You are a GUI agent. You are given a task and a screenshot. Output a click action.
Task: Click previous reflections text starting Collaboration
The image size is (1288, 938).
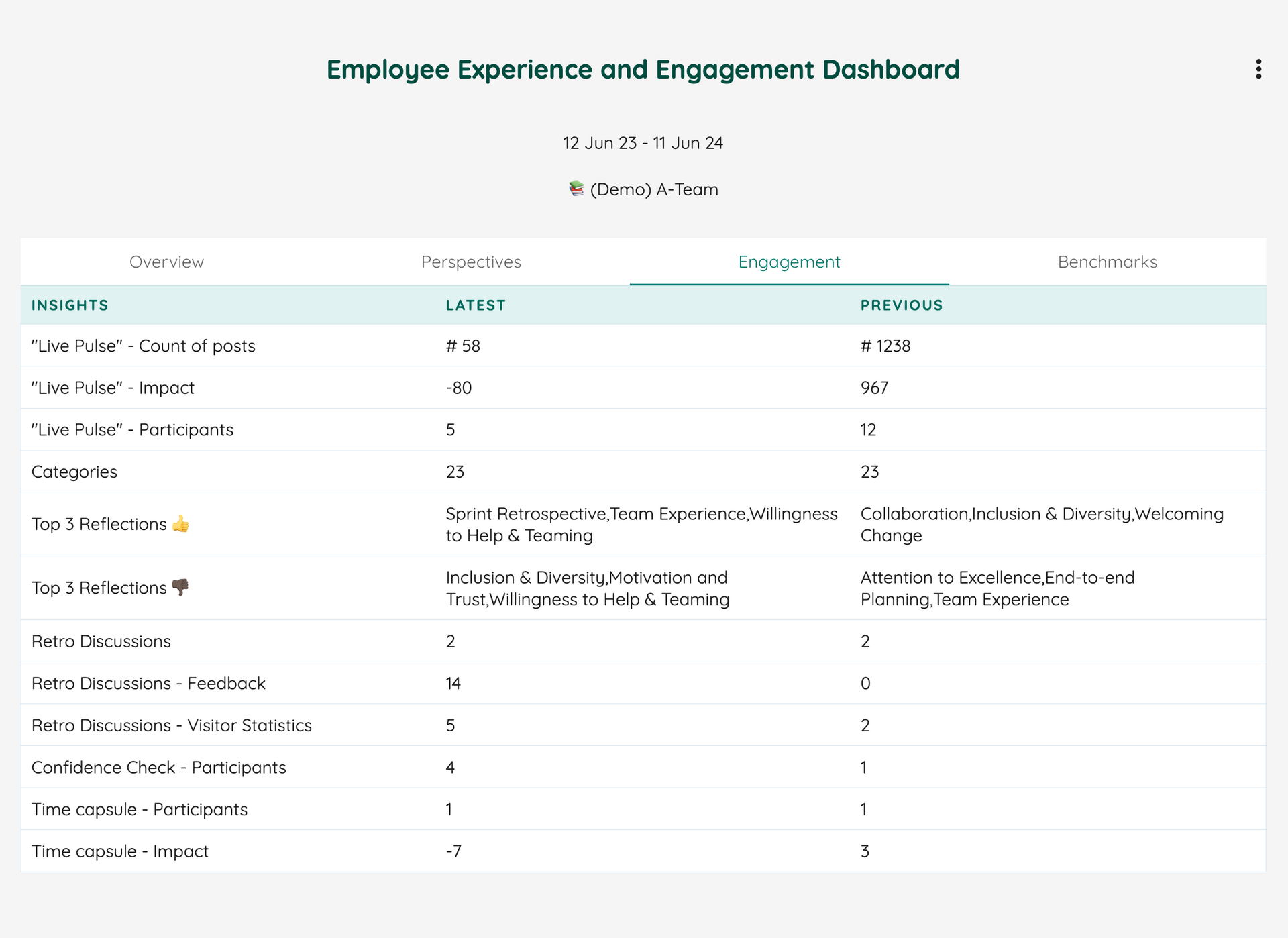click(x=1042, y=525)
